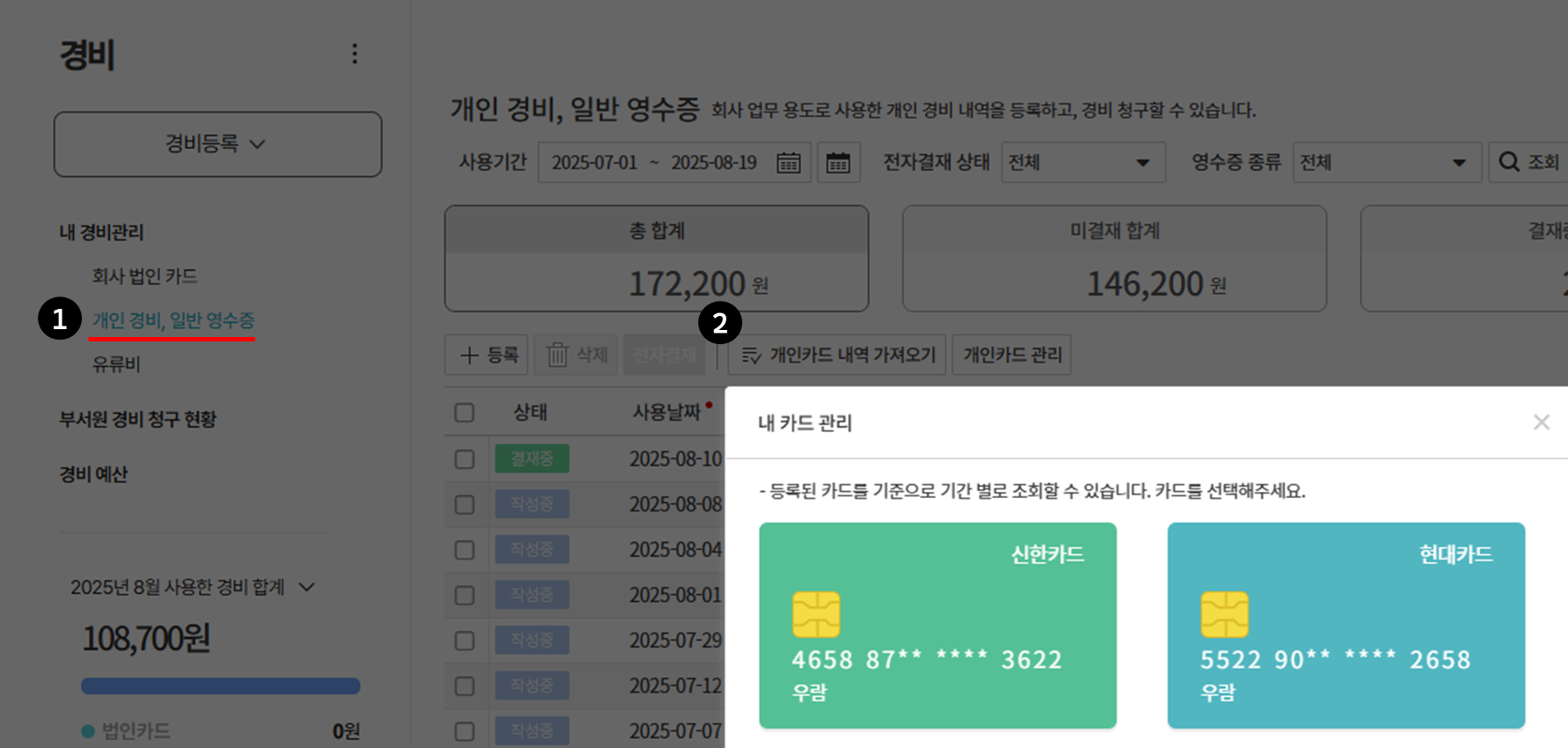The height and width of the screenshot is (748, 1568).
Task: Open 유류비 menu item
Action: click(x=116, y=364)
